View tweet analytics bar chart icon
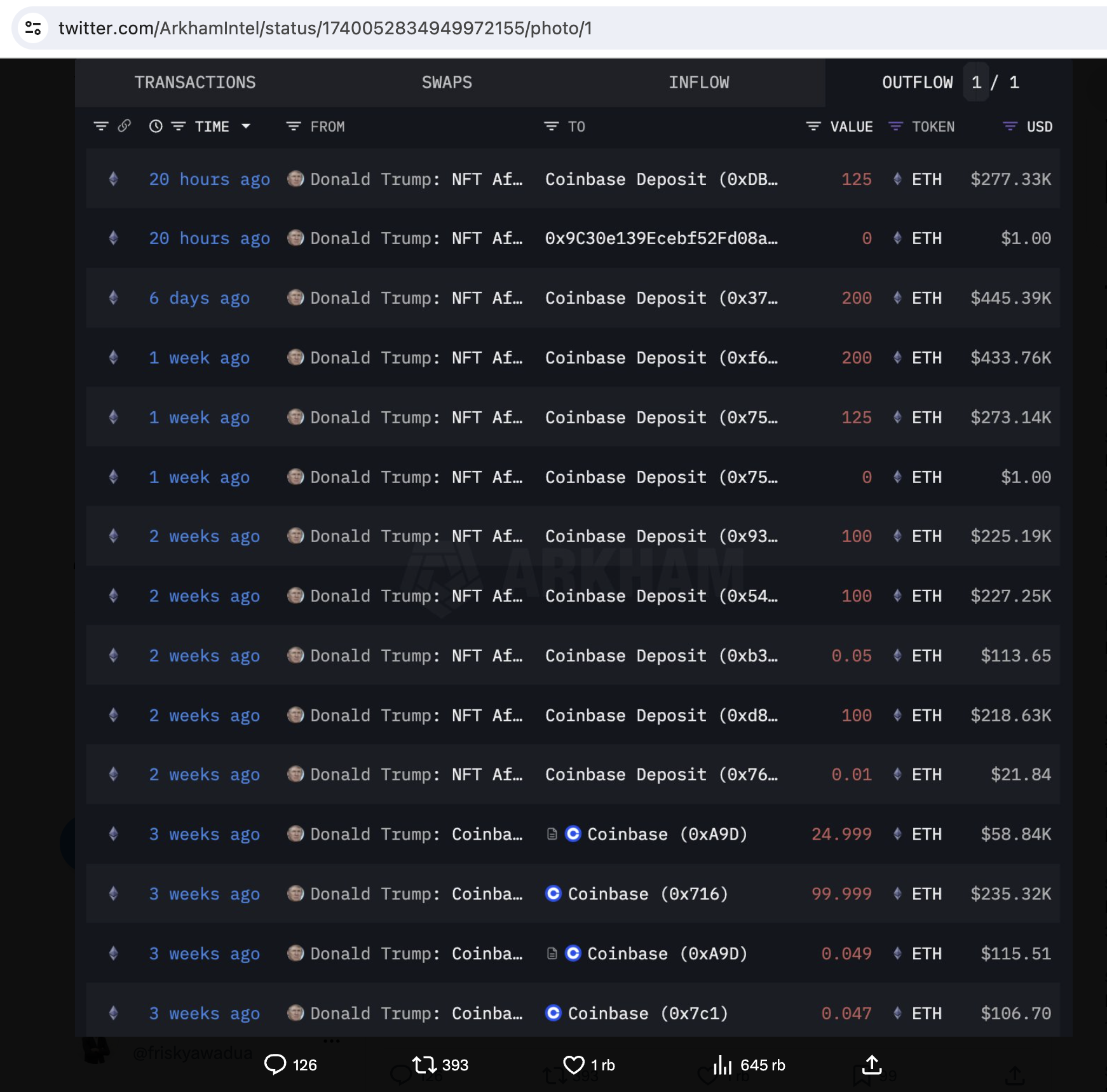 [723, 1065]
